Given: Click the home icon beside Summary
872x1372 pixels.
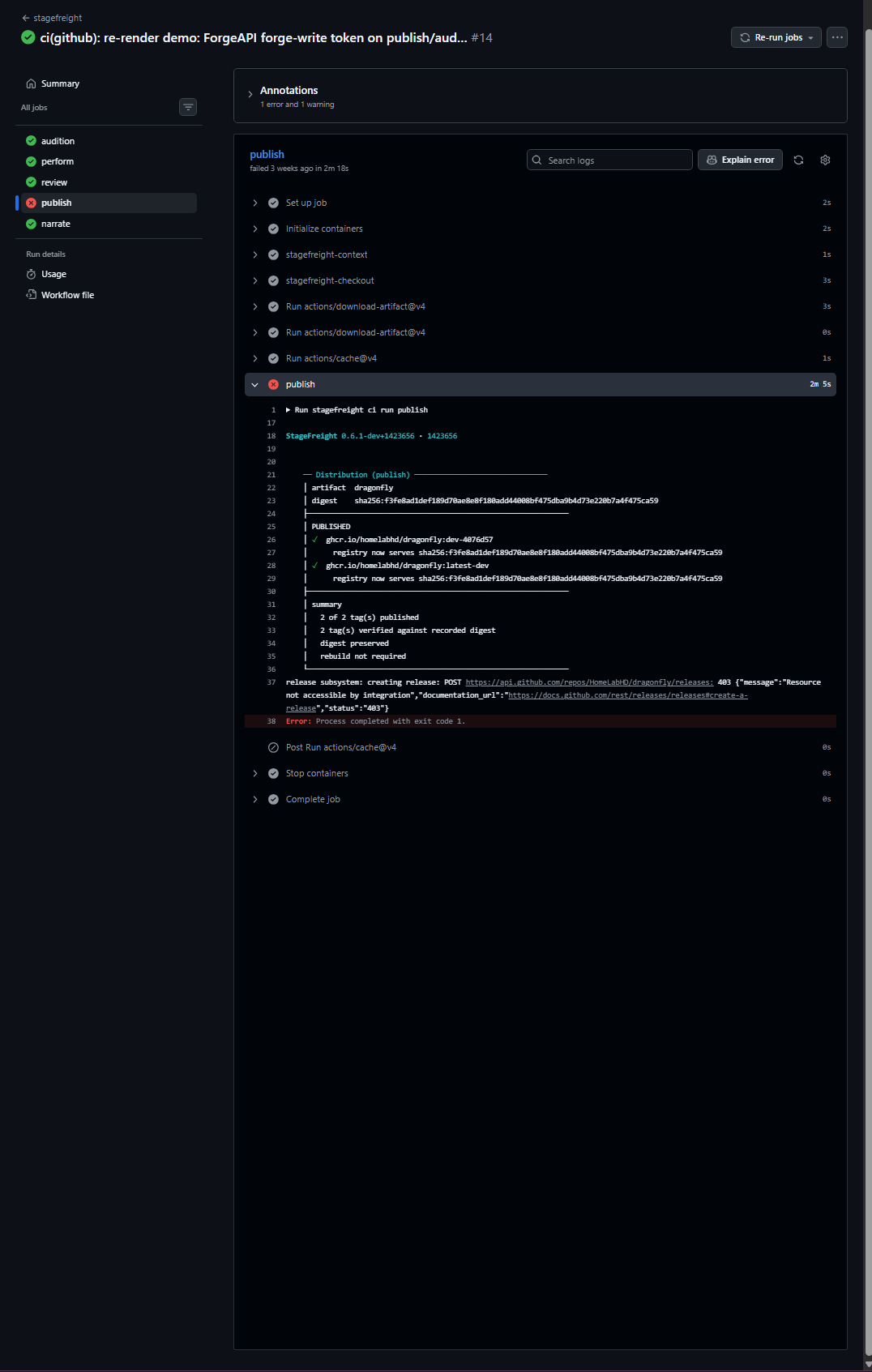Looking at the screenshot, I should (x=31, y=83).
